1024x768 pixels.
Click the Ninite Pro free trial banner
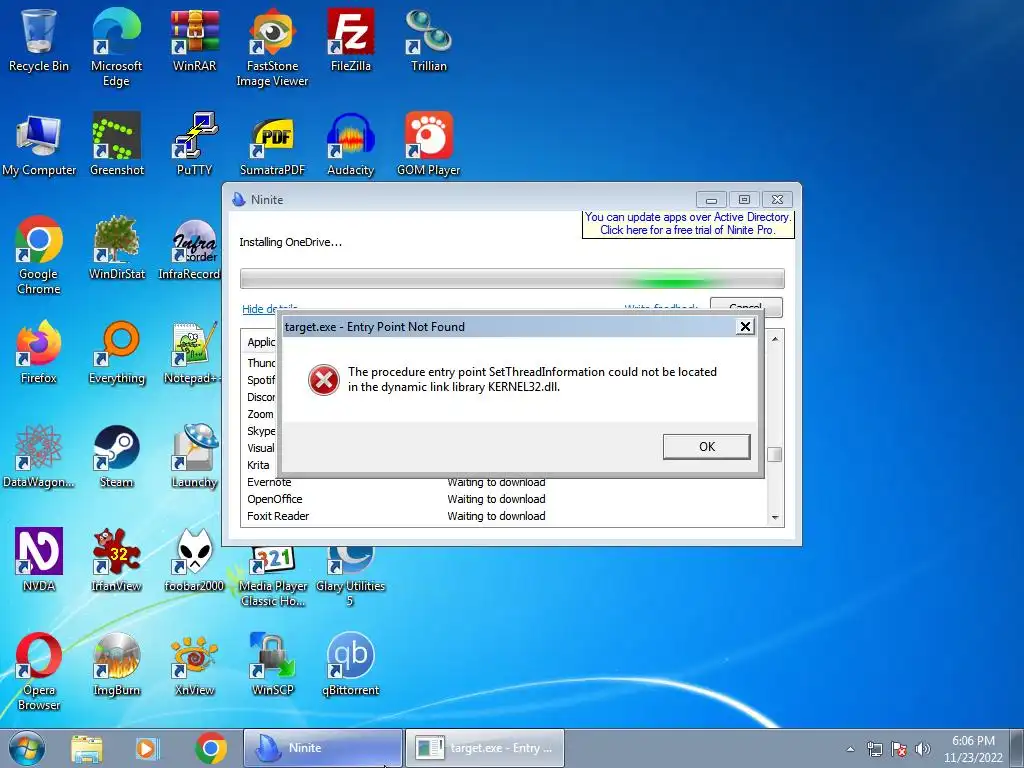[688, 223]
